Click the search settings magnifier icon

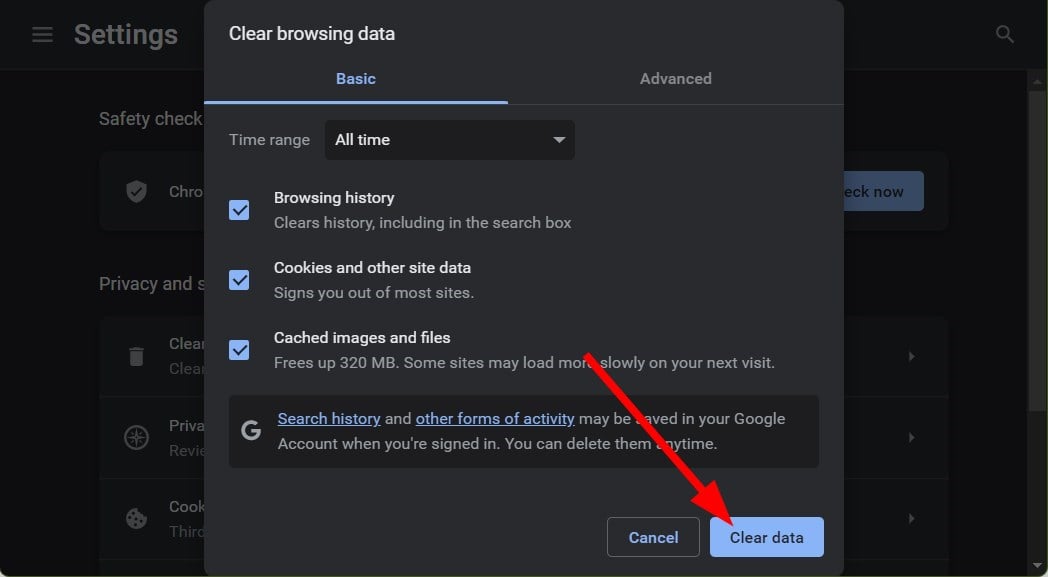tap(1005, 35)
